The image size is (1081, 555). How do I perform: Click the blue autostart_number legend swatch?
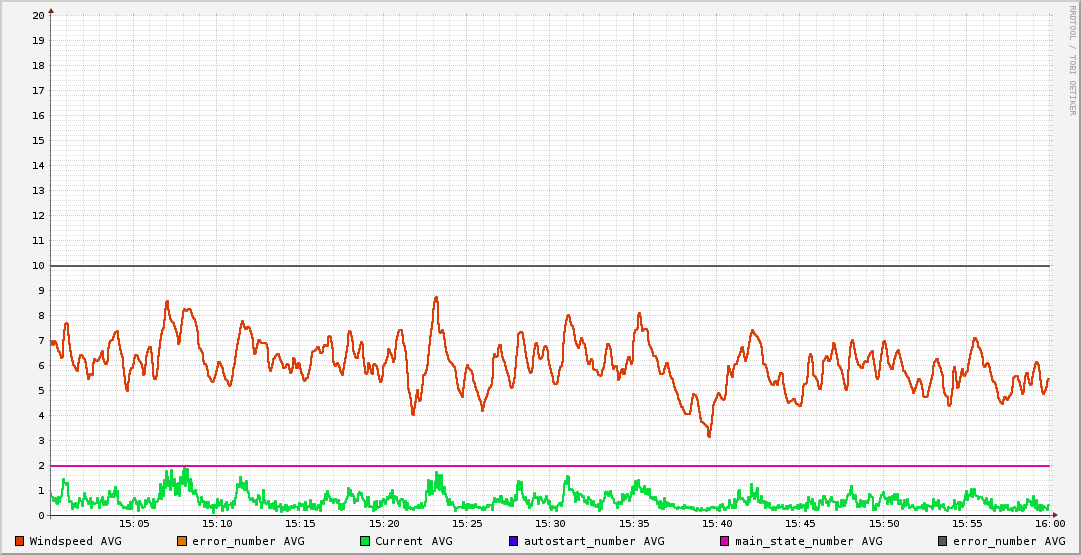click(x=514, y=541)
